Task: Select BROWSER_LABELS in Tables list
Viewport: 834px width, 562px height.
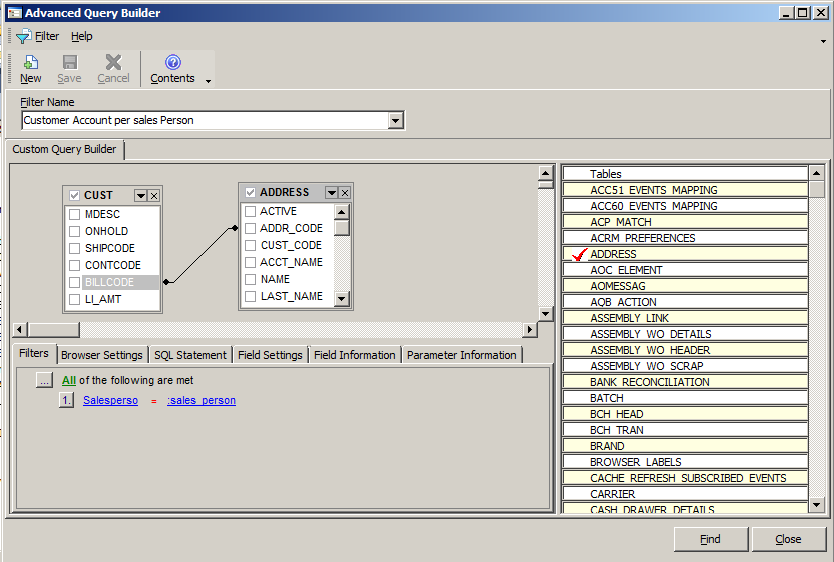Action: [x=685, y=463]
